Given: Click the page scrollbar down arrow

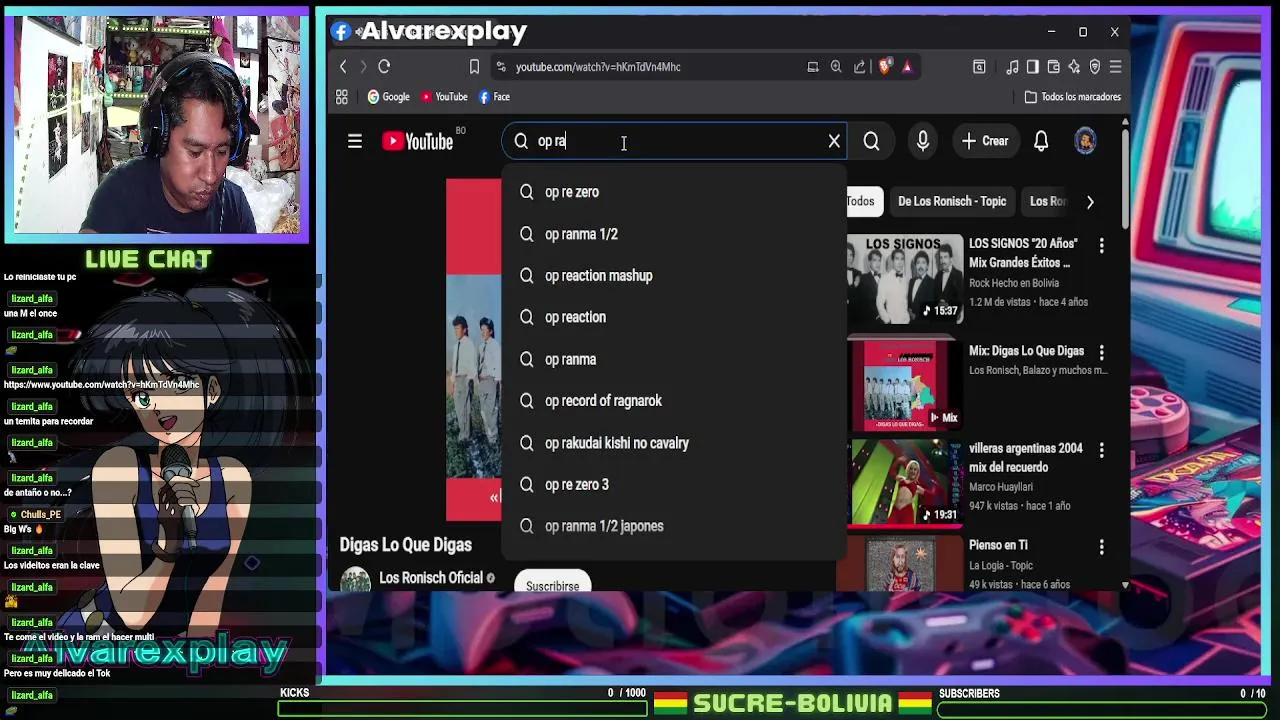Looking at the screenshot, I should (1125, 585).
